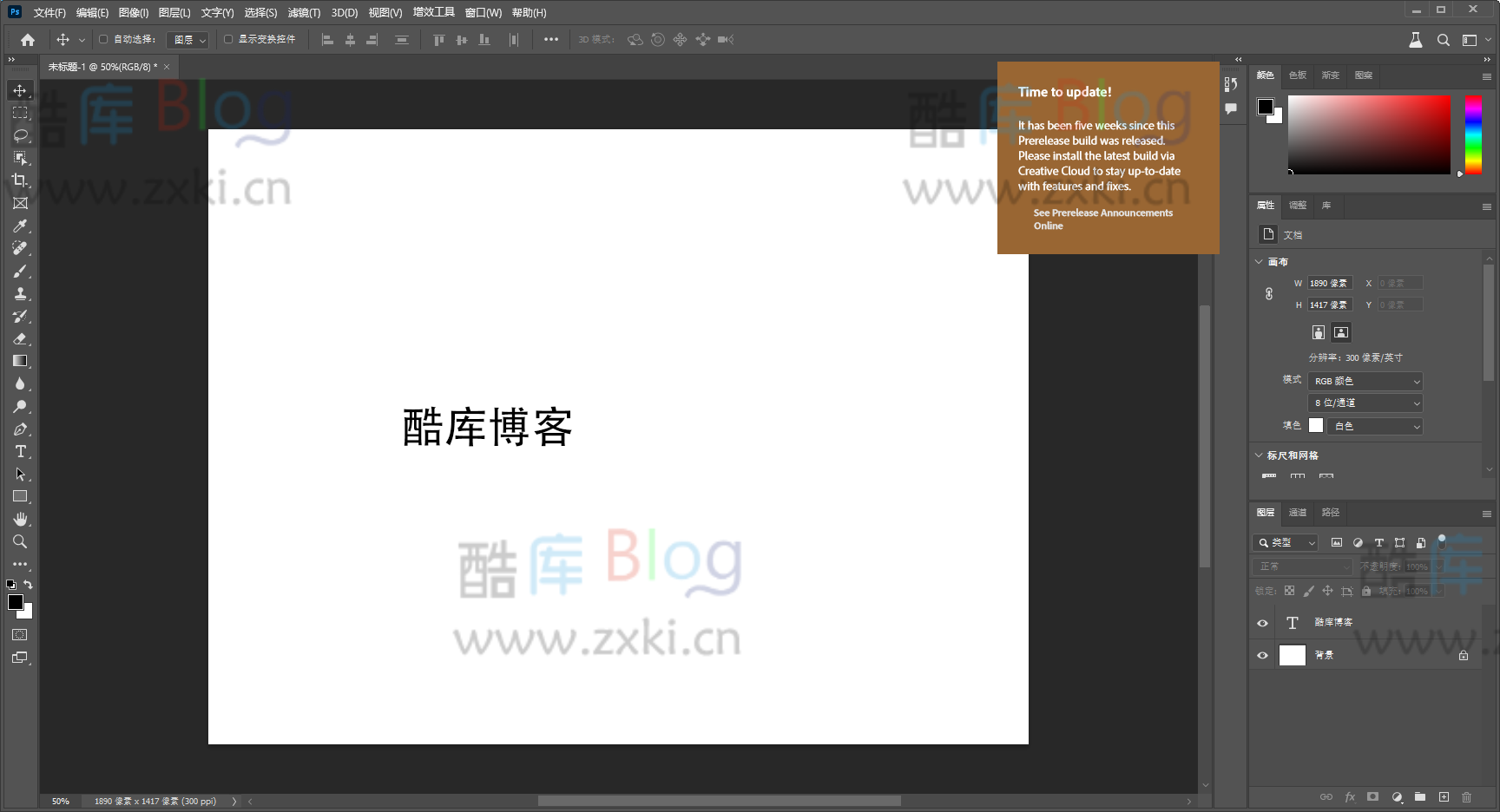Open the RGB 颜色 mode dropdown

1365,380
